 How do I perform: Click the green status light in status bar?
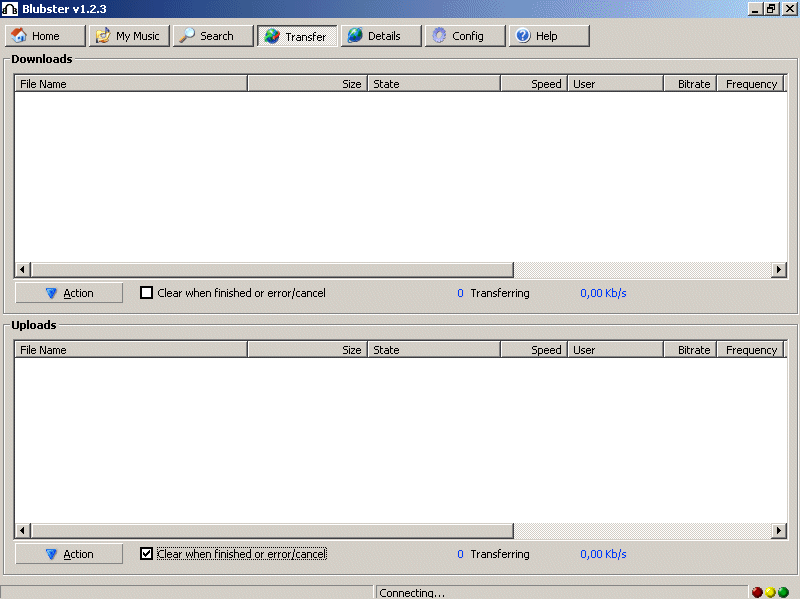[x=783, y=593]
